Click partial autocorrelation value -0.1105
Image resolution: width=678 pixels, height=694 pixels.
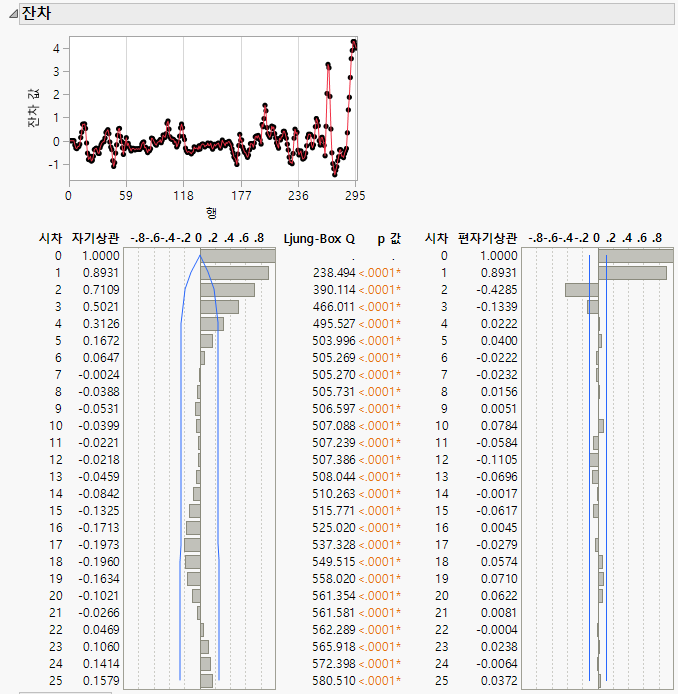coord(497,460)
